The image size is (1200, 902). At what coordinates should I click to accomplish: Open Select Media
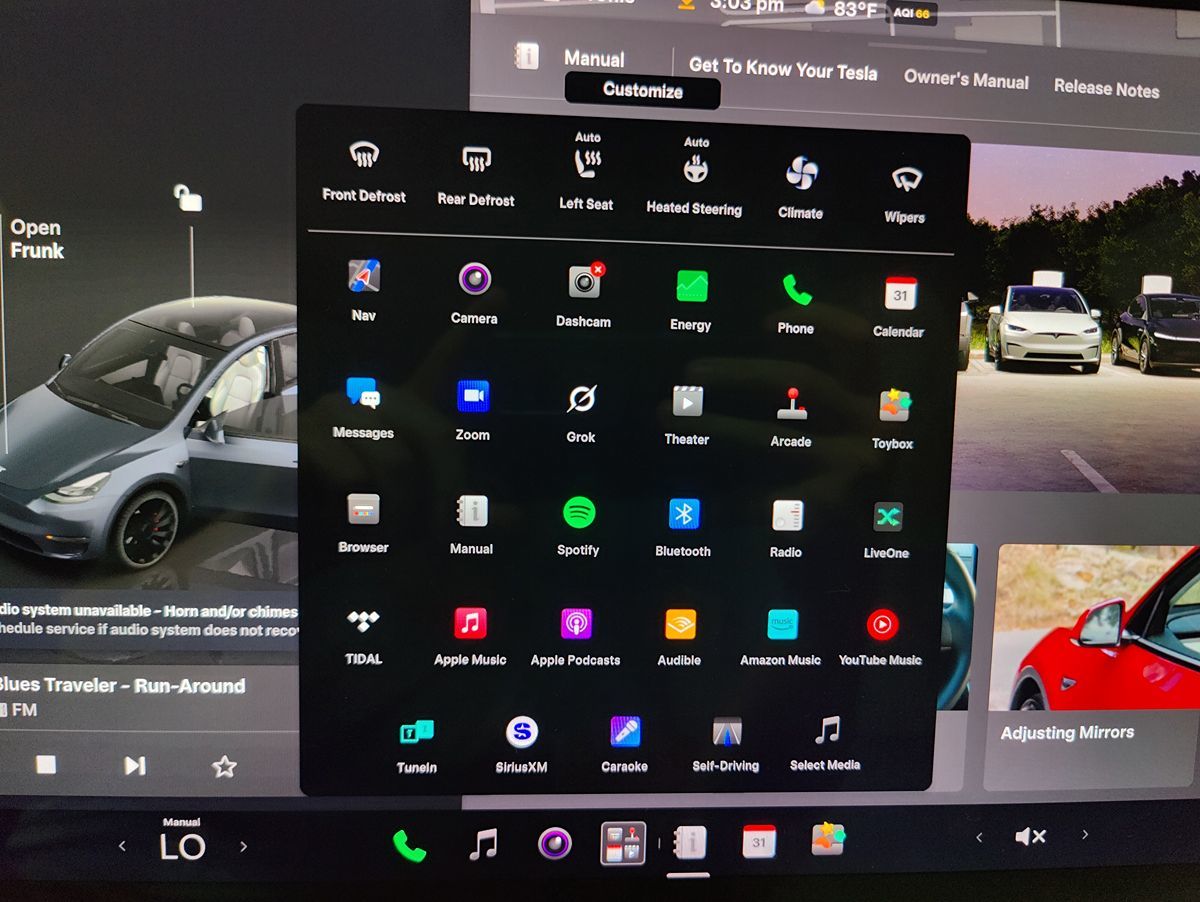tap(826, 743)
